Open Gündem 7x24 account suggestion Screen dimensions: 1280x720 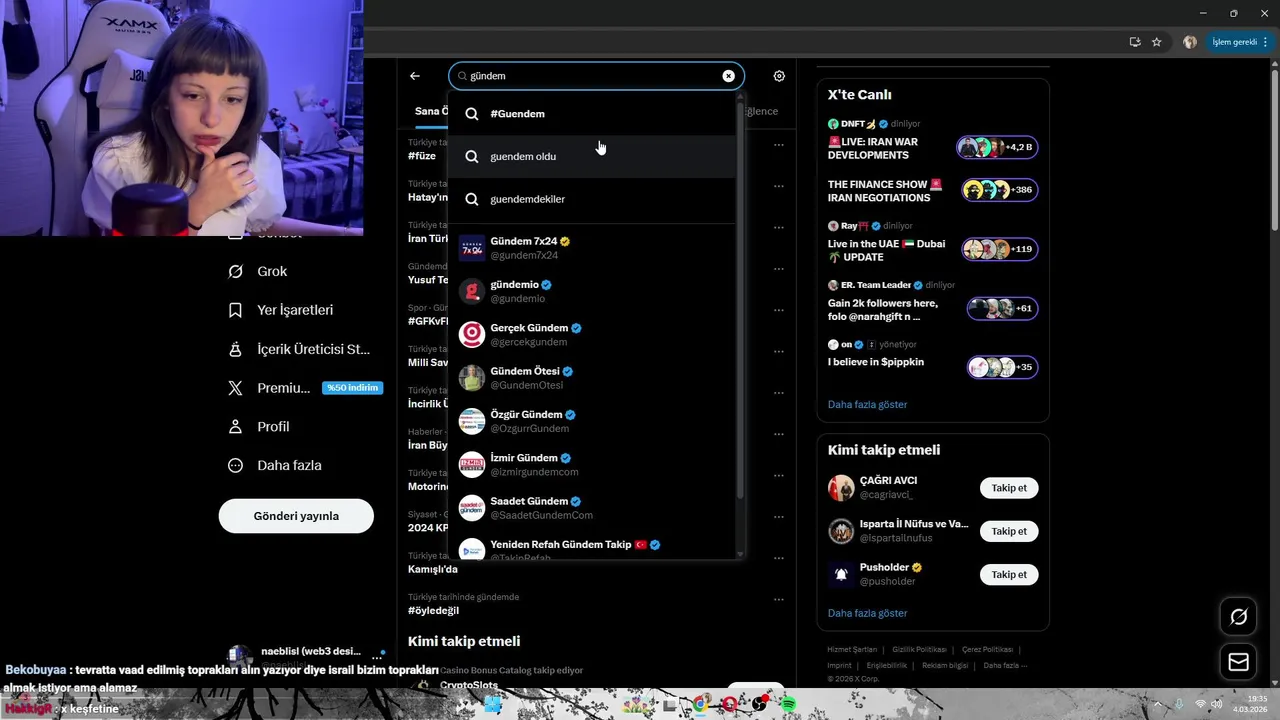tap(592, 248)
